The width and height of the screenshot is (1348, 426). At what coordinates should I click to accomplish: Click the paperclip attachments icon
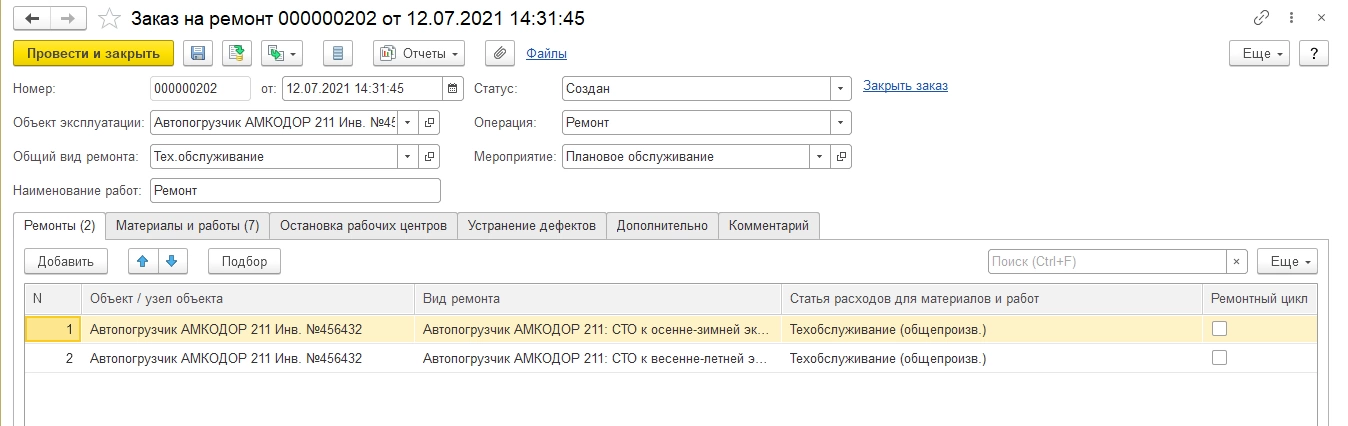[498, 53]
